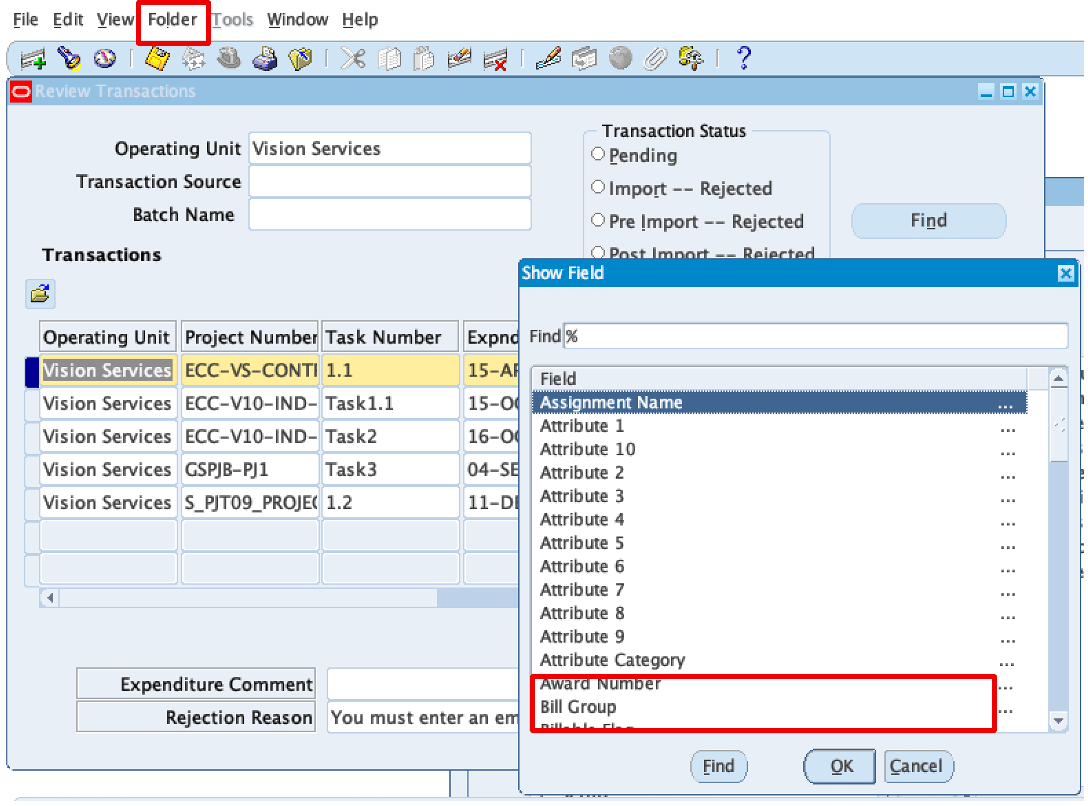Select Attribute Category in the field list
Image resolution: width=1088 pixels, height=806 pixels.
point(612,660)
